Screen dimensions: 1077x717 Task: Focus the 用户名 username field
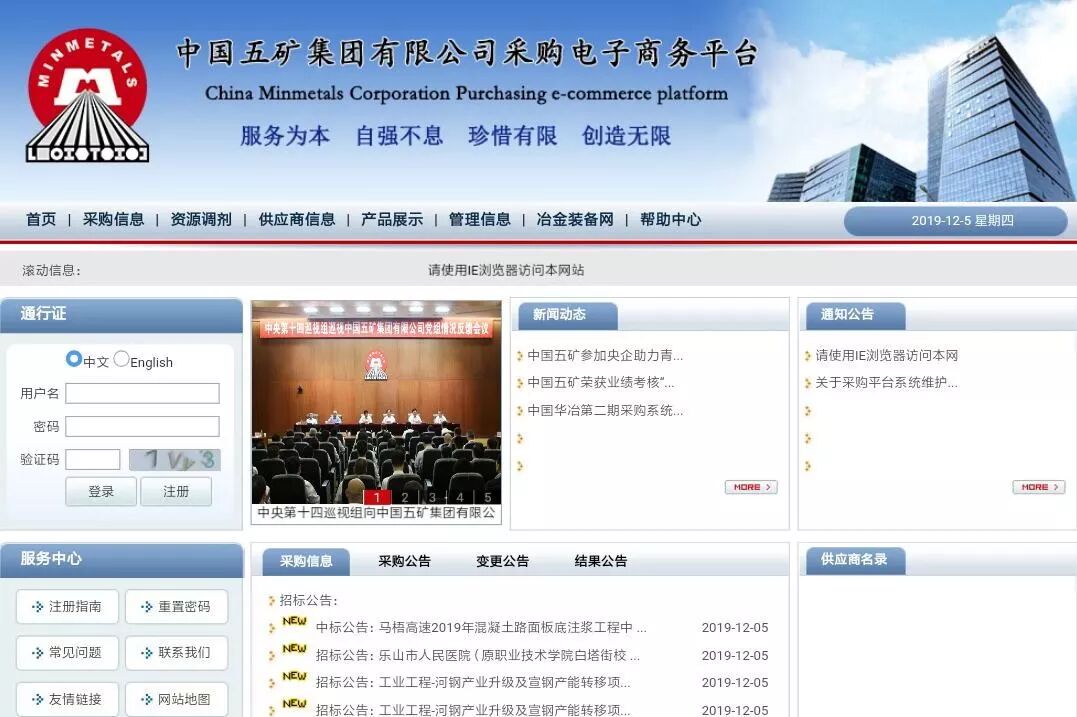[x=142, y=394]
